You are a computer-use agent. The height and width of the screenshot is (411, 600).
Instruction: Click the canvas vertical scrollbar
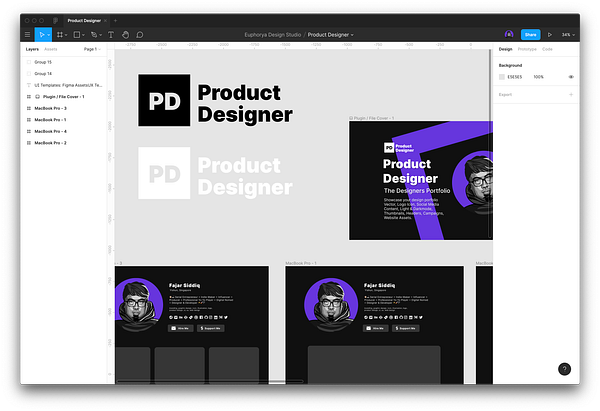click(490, 144)
